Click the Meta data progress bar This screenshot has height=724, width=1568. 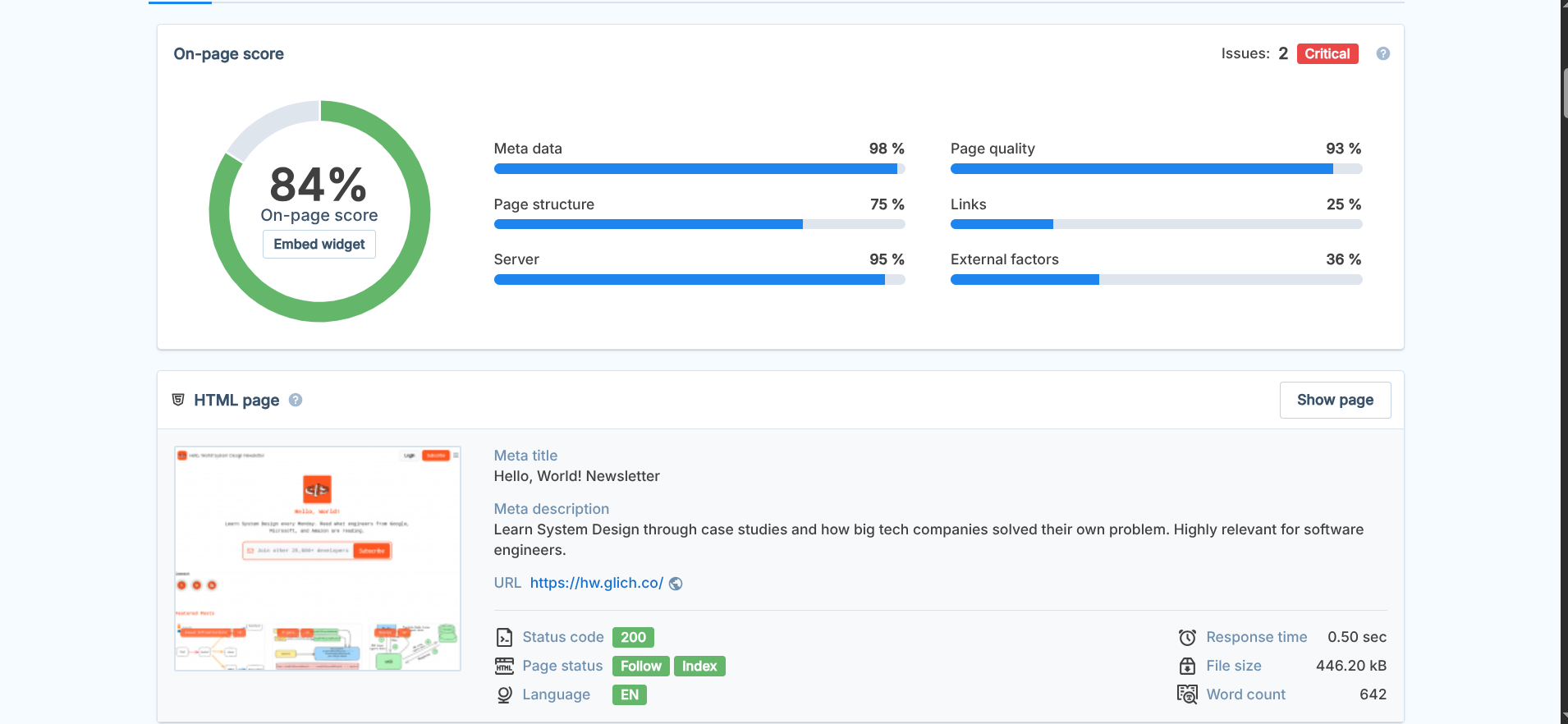tap(699, 169)
